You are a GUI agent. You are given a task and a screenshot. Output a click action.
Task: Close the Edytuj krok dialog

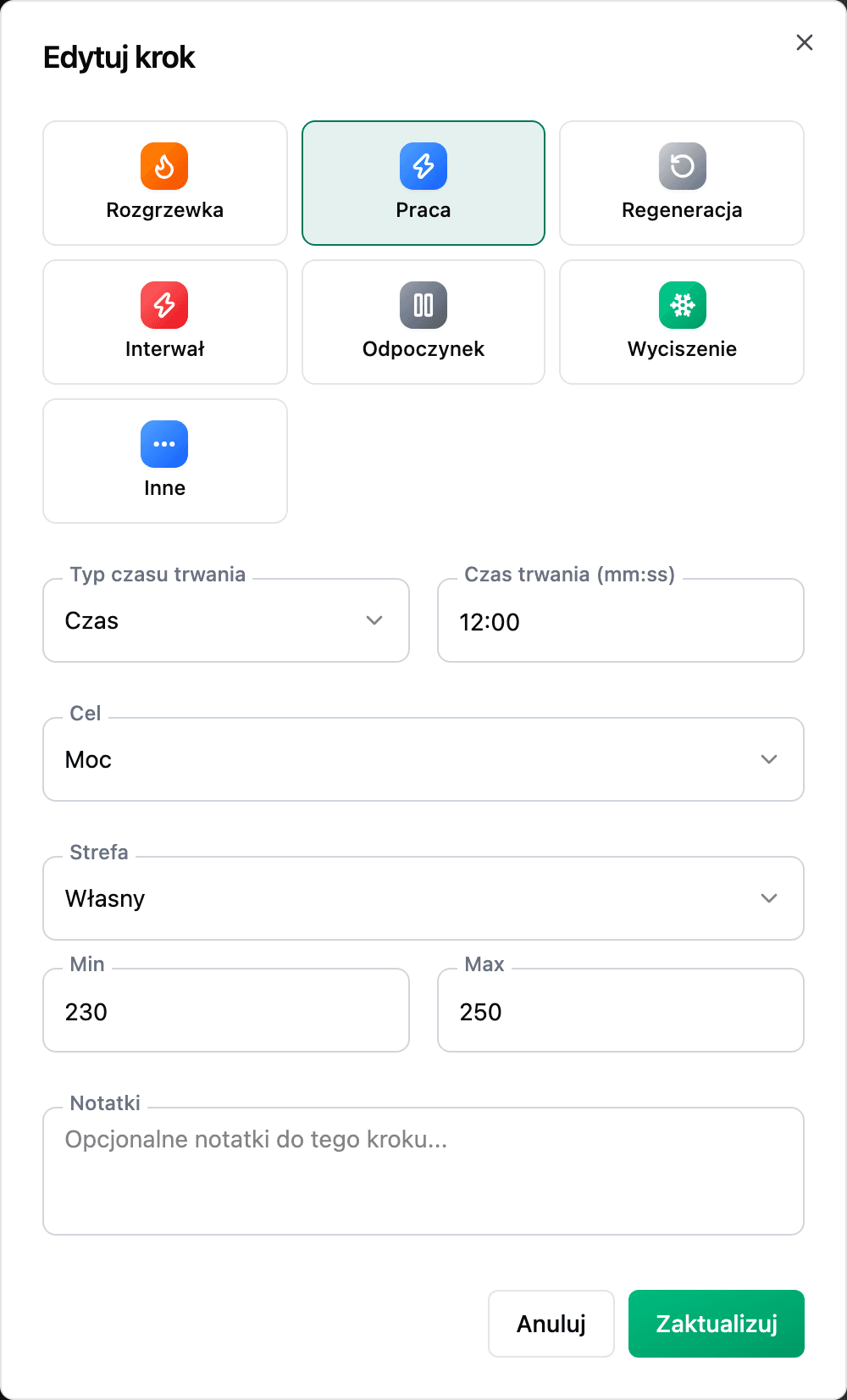pyautogui.click(x=805, y=42)
